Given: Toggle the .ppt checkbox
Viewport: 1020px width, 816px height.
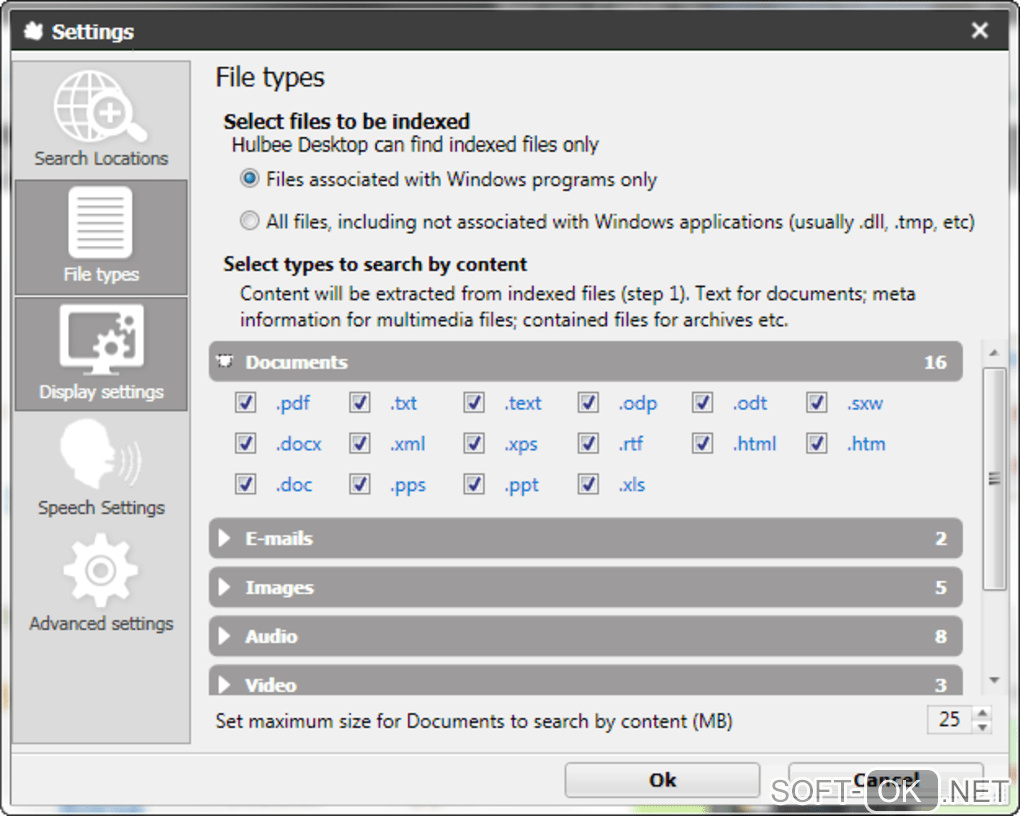Looking at the screenshot, I should coord(474,484).
